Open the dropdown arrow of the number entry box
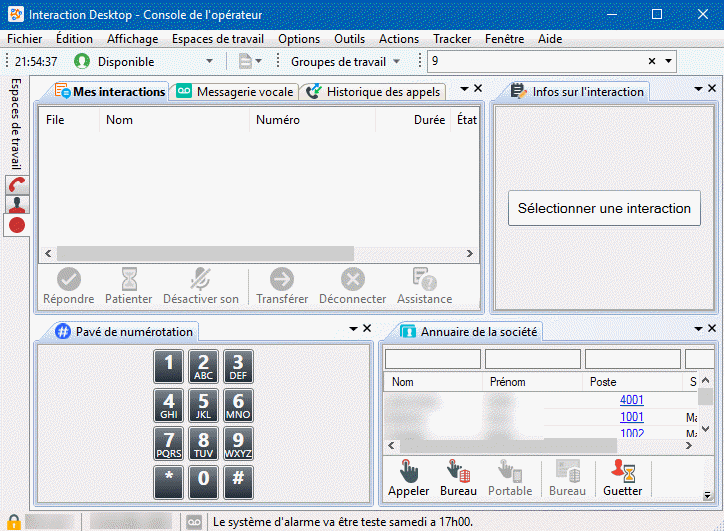The height and width of the screenshot is (531, 724). (668, 61)
